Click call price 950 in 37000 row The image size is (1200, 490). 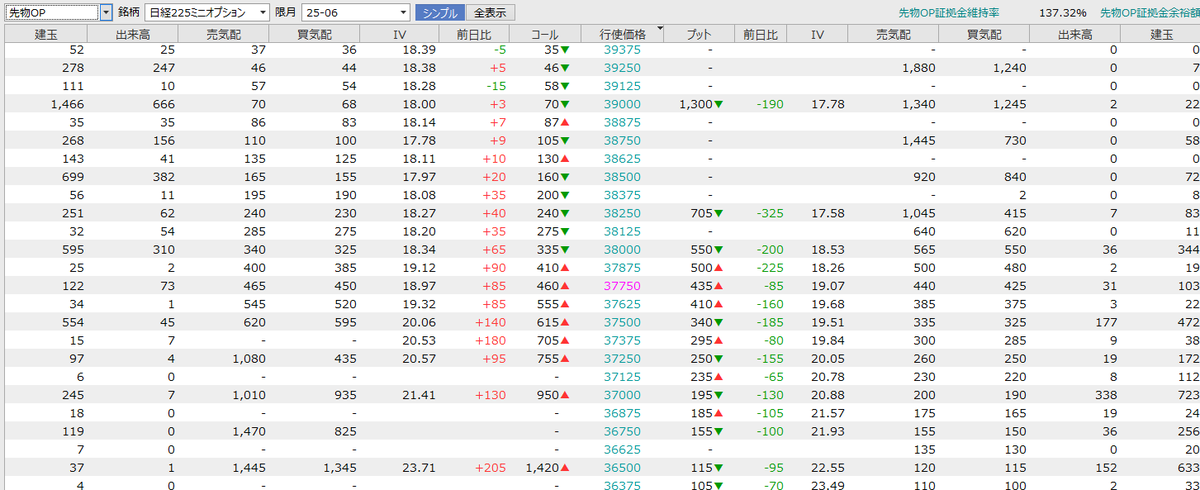pyautogui.click(x=547, y=394)
